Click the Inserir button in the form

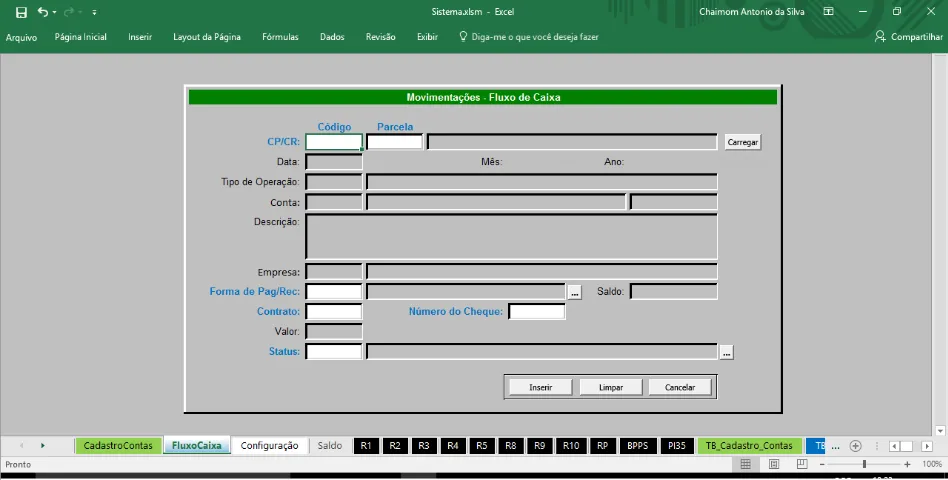(540, 387)
